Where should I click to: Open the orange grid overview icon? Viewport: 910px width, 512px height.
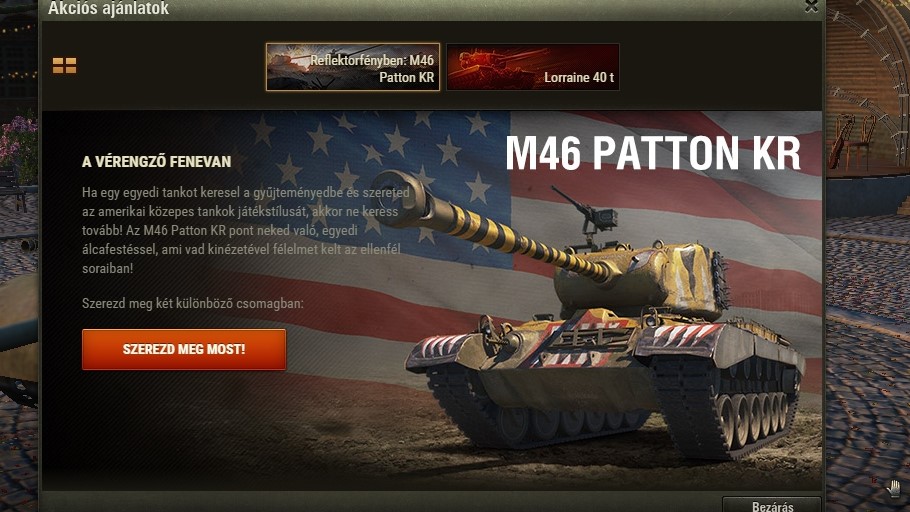64,66
